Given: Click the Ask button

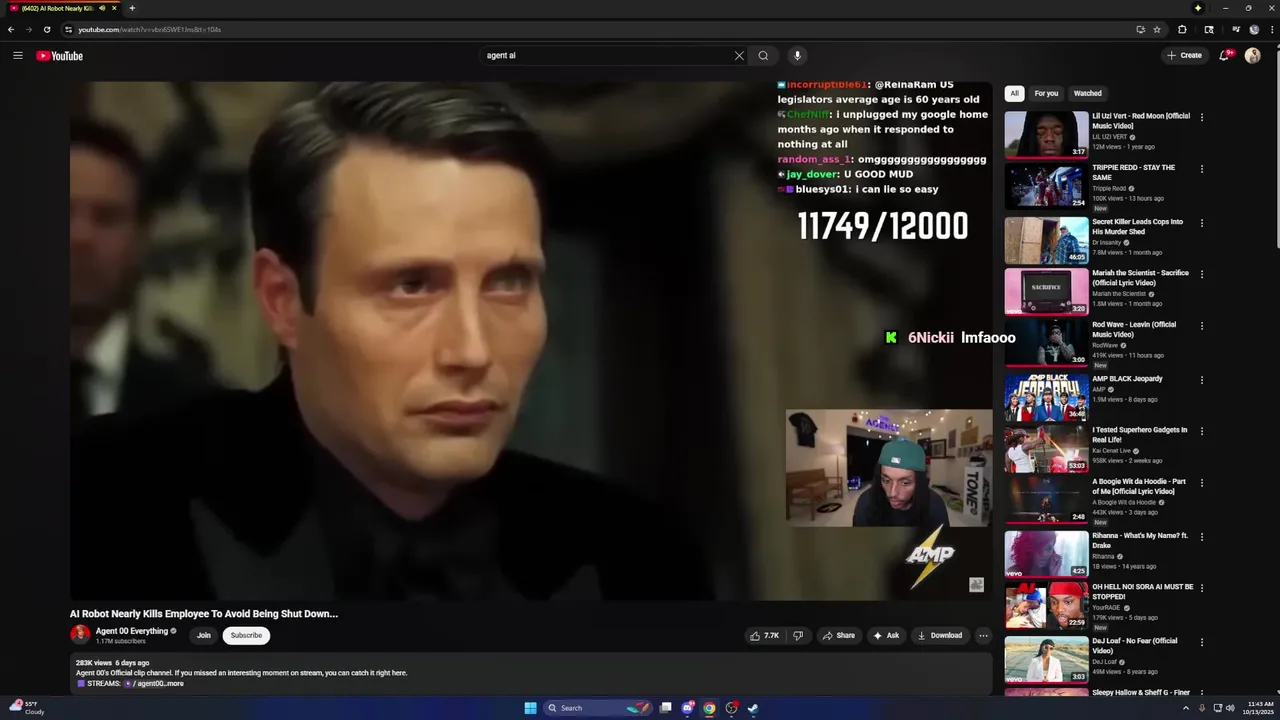Looking at the screenshot, I should coord(886,635).
